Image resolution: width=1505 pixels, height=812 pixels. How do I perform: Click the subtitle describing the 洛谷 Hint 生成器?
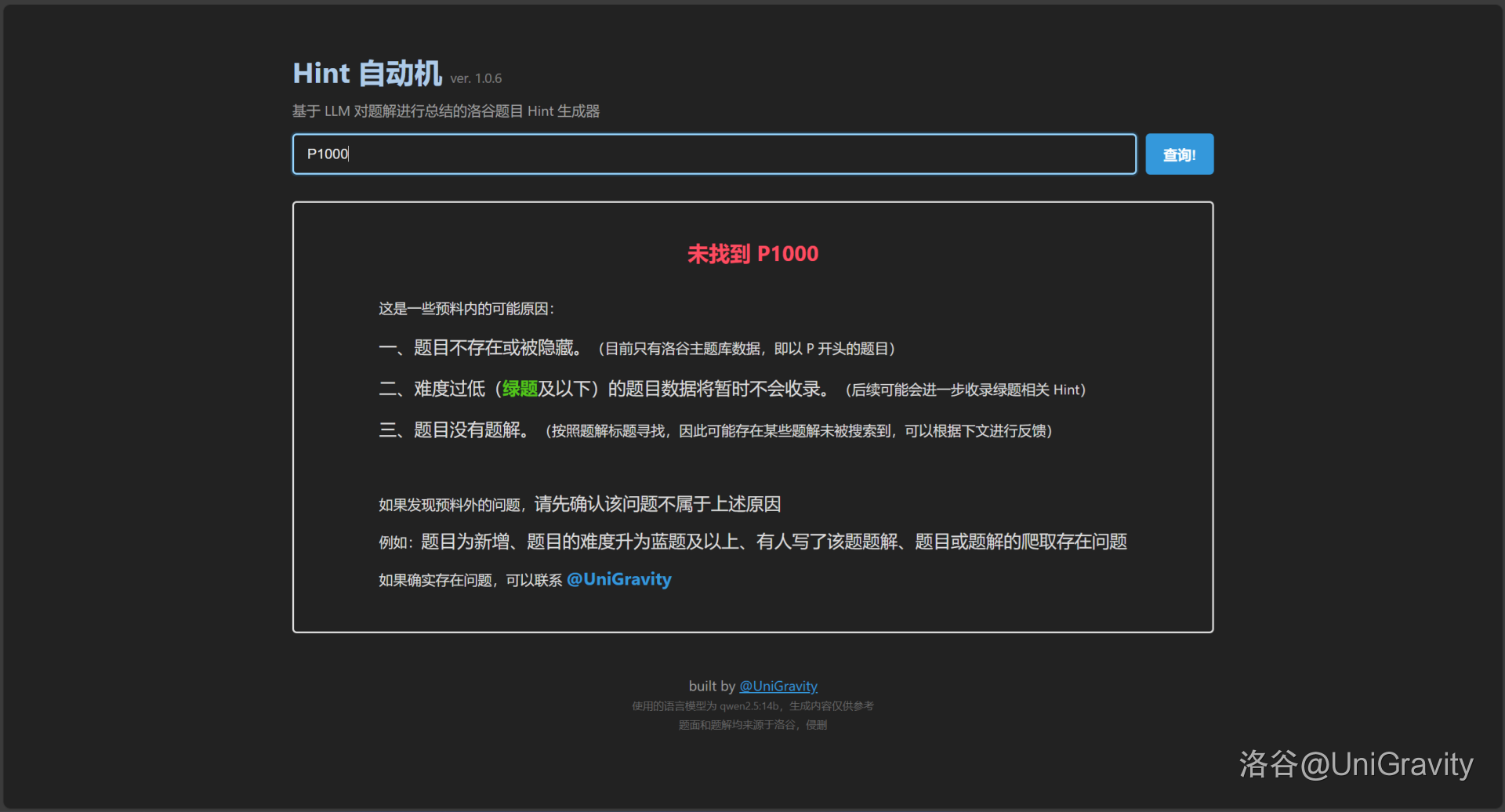445,111
